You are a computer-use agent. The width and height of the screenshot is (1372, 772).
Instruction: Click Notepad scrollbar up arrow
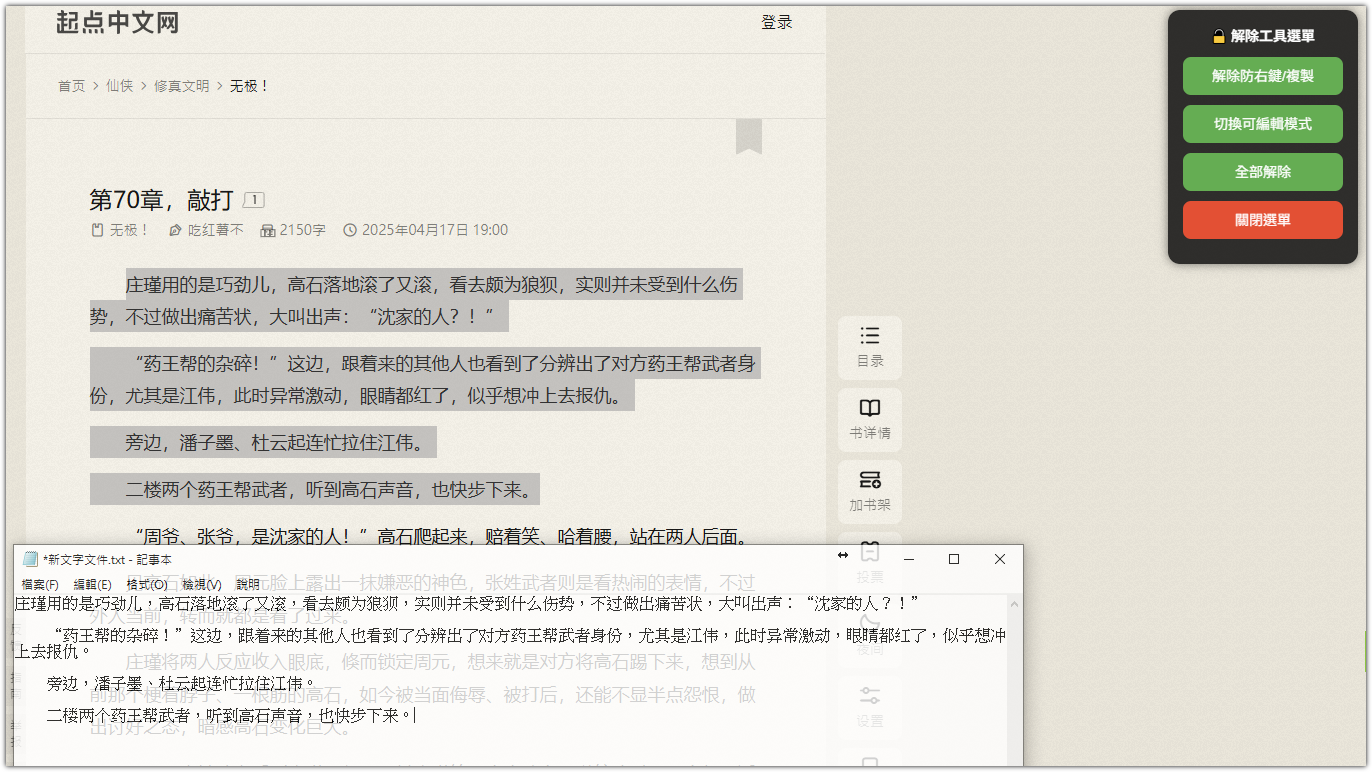[x=1014, y=603]
